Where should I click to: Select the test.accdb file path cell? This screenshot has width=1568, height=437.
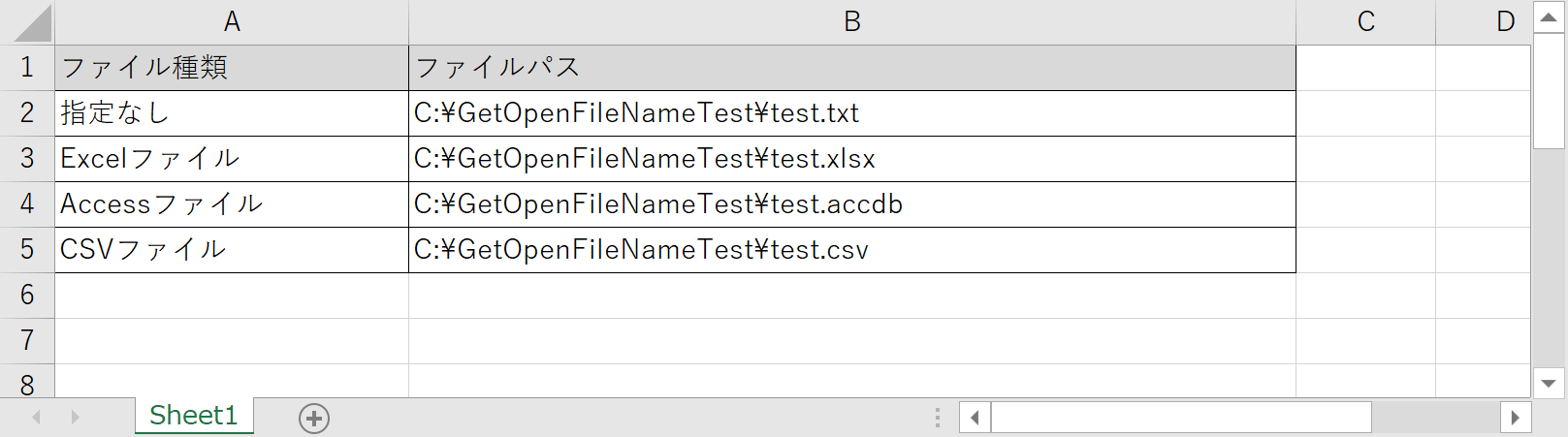[851, 204]
